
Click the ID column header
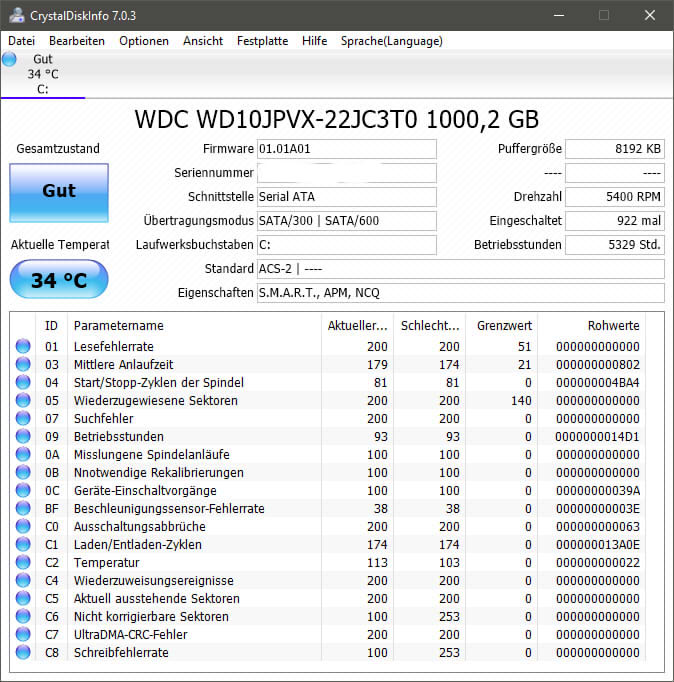51,326
